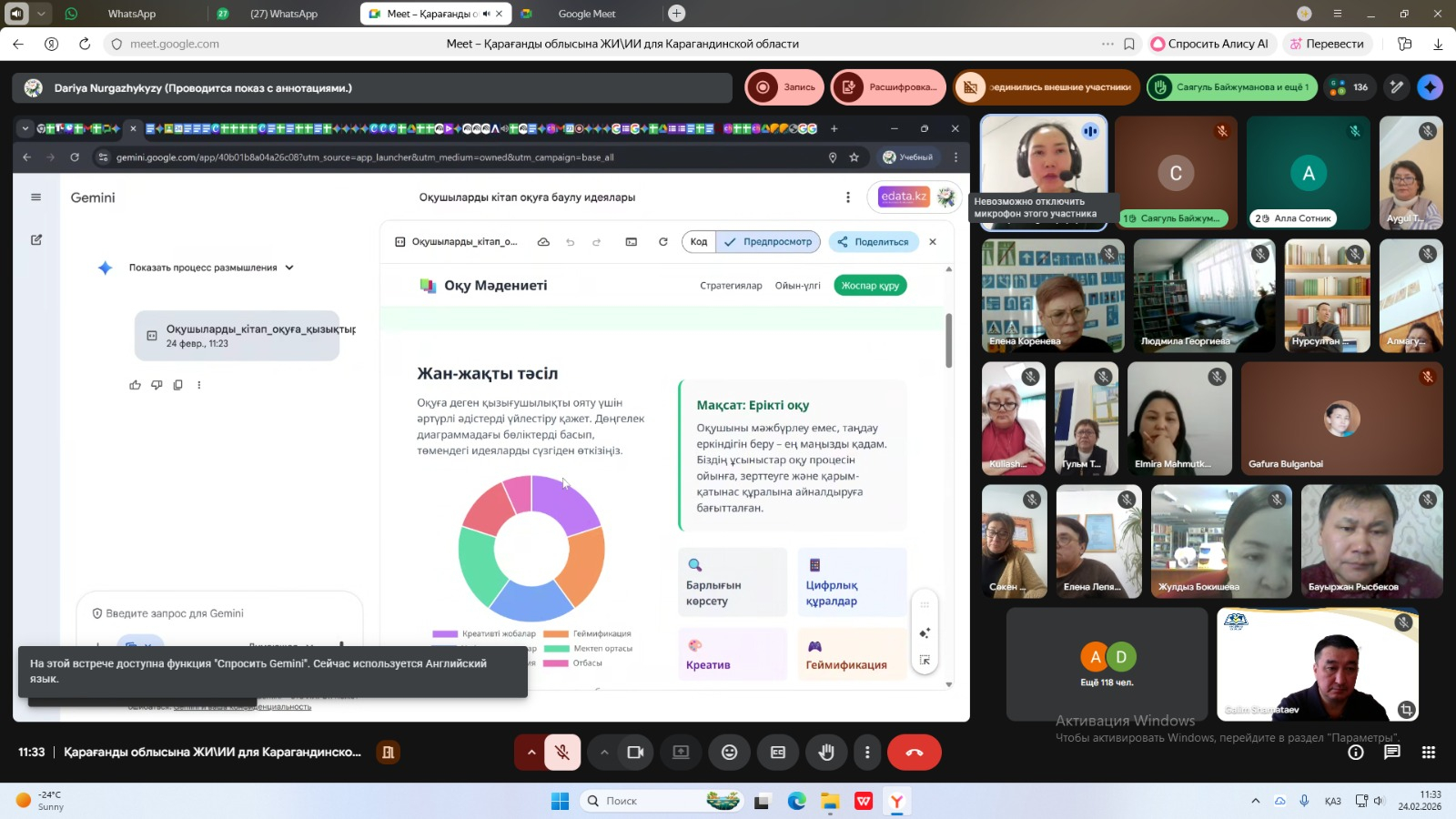Switch to the (27) WhatsApp tab
This screenshot has height=819, width=1456.
pyautogui.click(x=283, y=14)
